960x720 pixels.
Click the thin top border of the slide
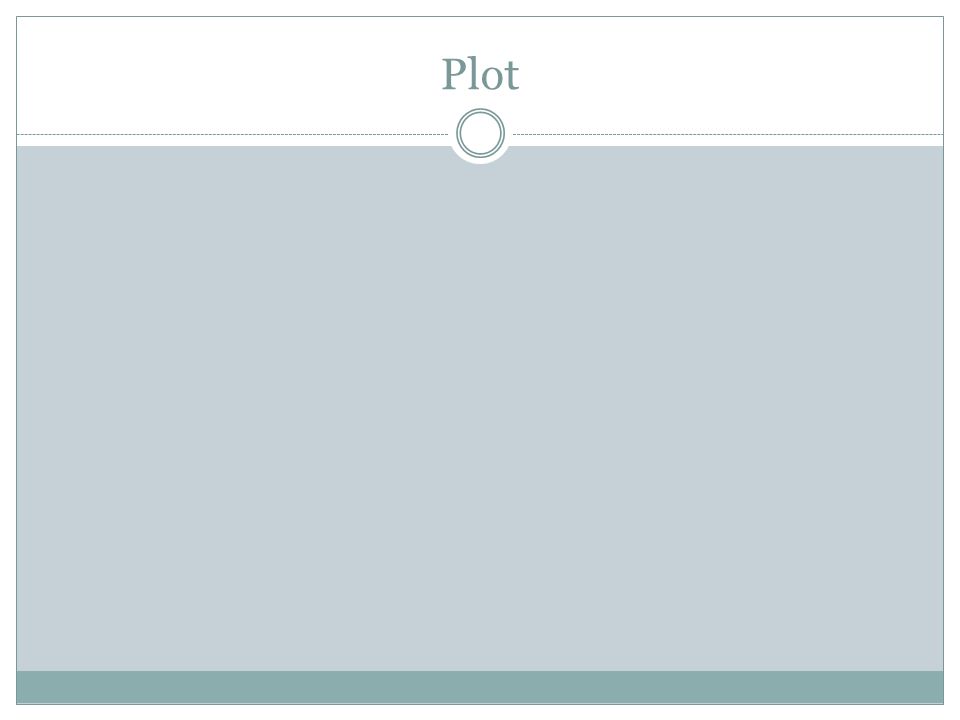tap(480, 17)
